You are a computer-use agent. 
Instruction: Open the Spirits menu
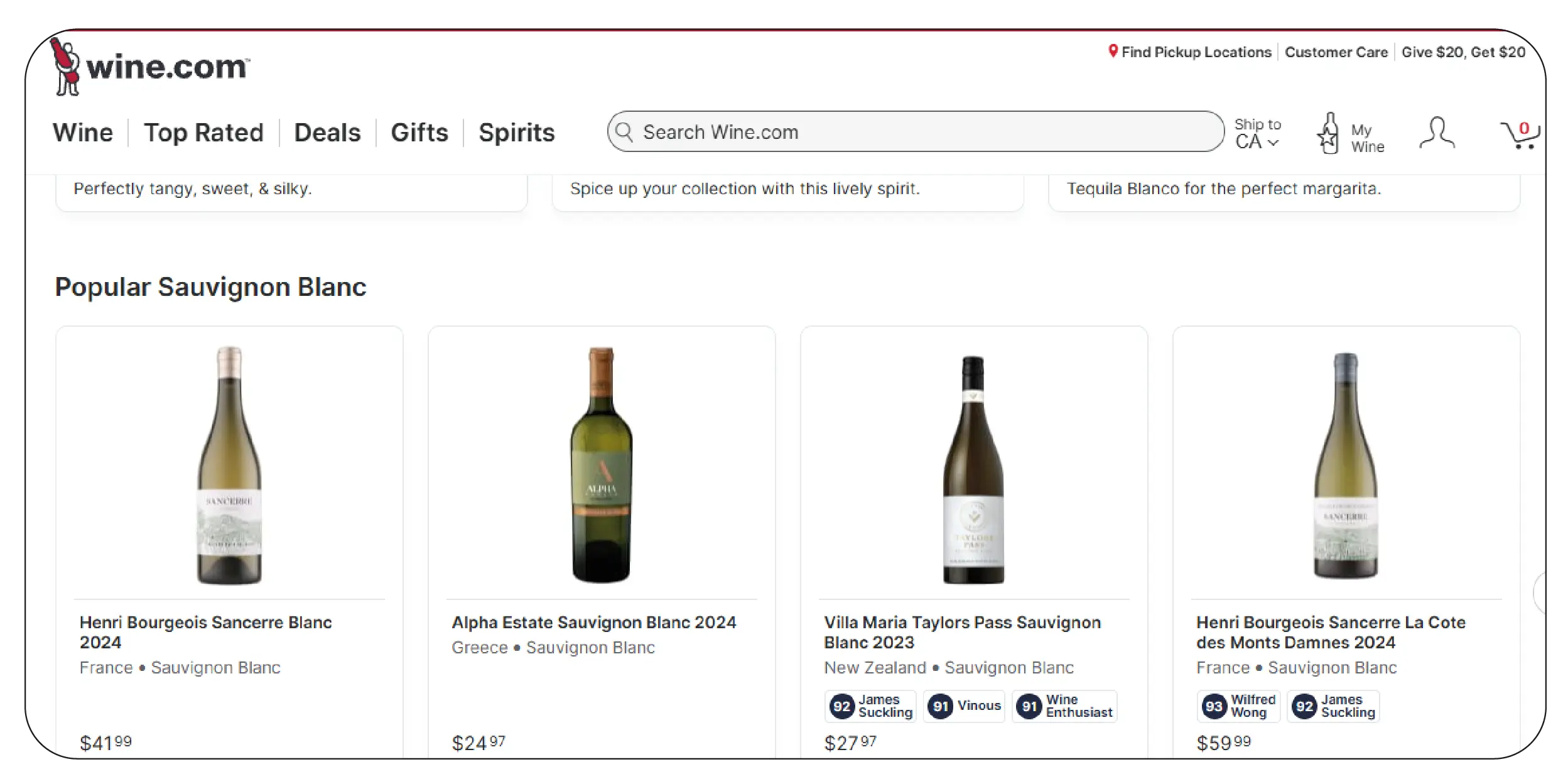coord(516,133)
